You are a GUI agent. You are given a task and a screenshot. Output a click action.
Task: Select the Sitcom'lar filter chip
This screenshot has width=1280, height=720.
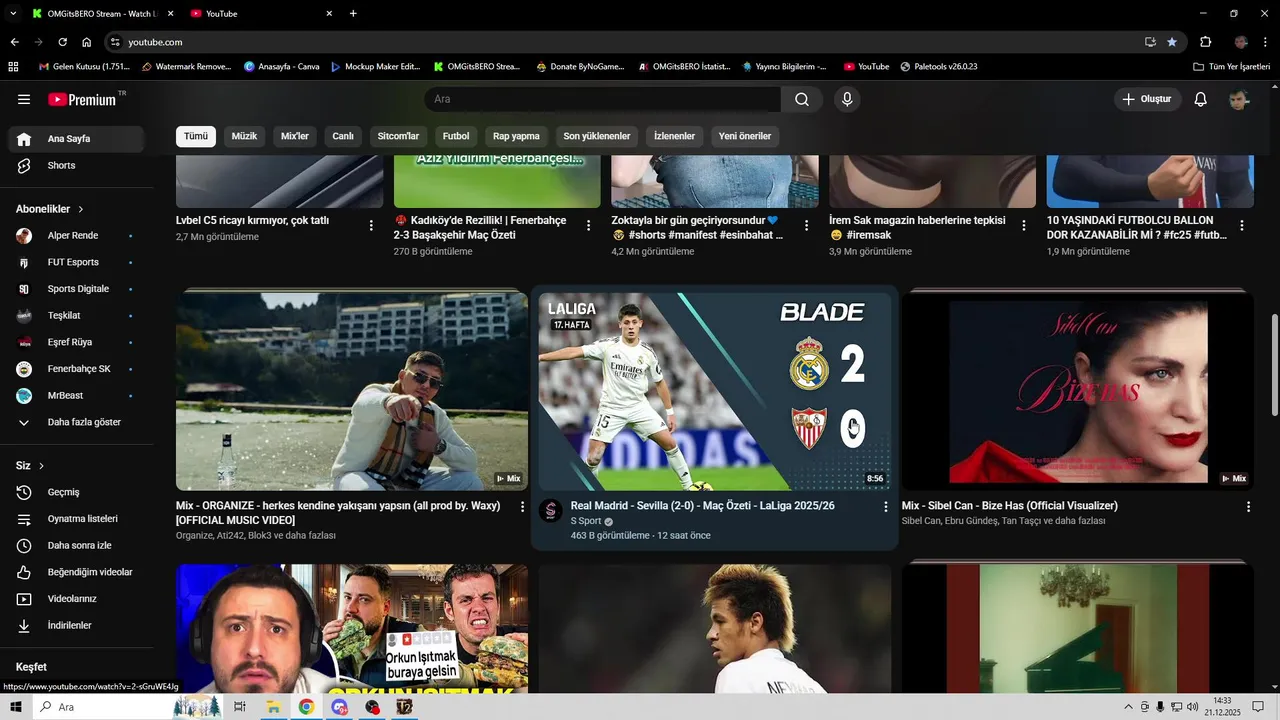398,136
